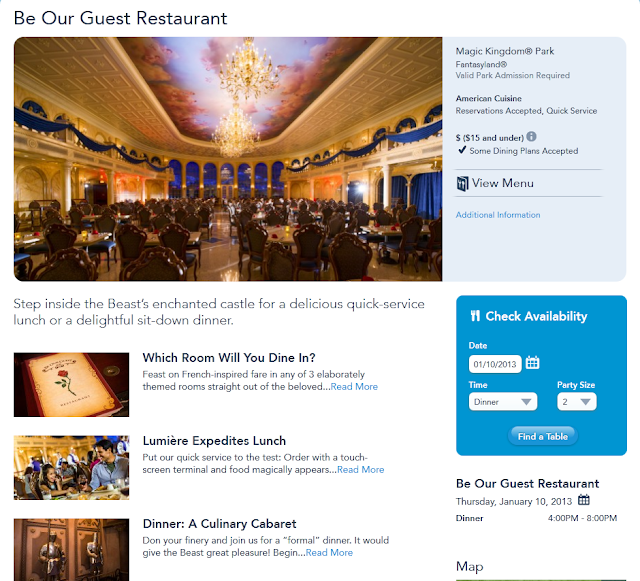The height and width of the screenshot is (581, 640).
Task: Open the date picker calendar icon
Action: (x=532, y=362)
